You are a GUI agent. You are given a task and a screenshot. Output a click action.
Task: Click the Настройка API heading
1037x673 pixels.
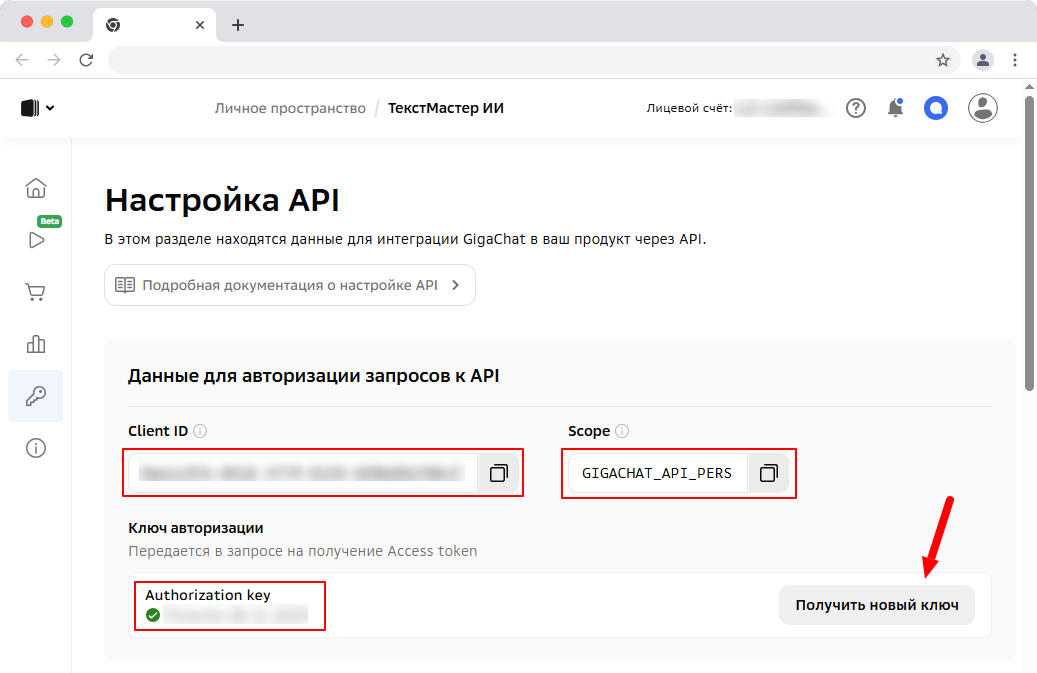point(222,200)
